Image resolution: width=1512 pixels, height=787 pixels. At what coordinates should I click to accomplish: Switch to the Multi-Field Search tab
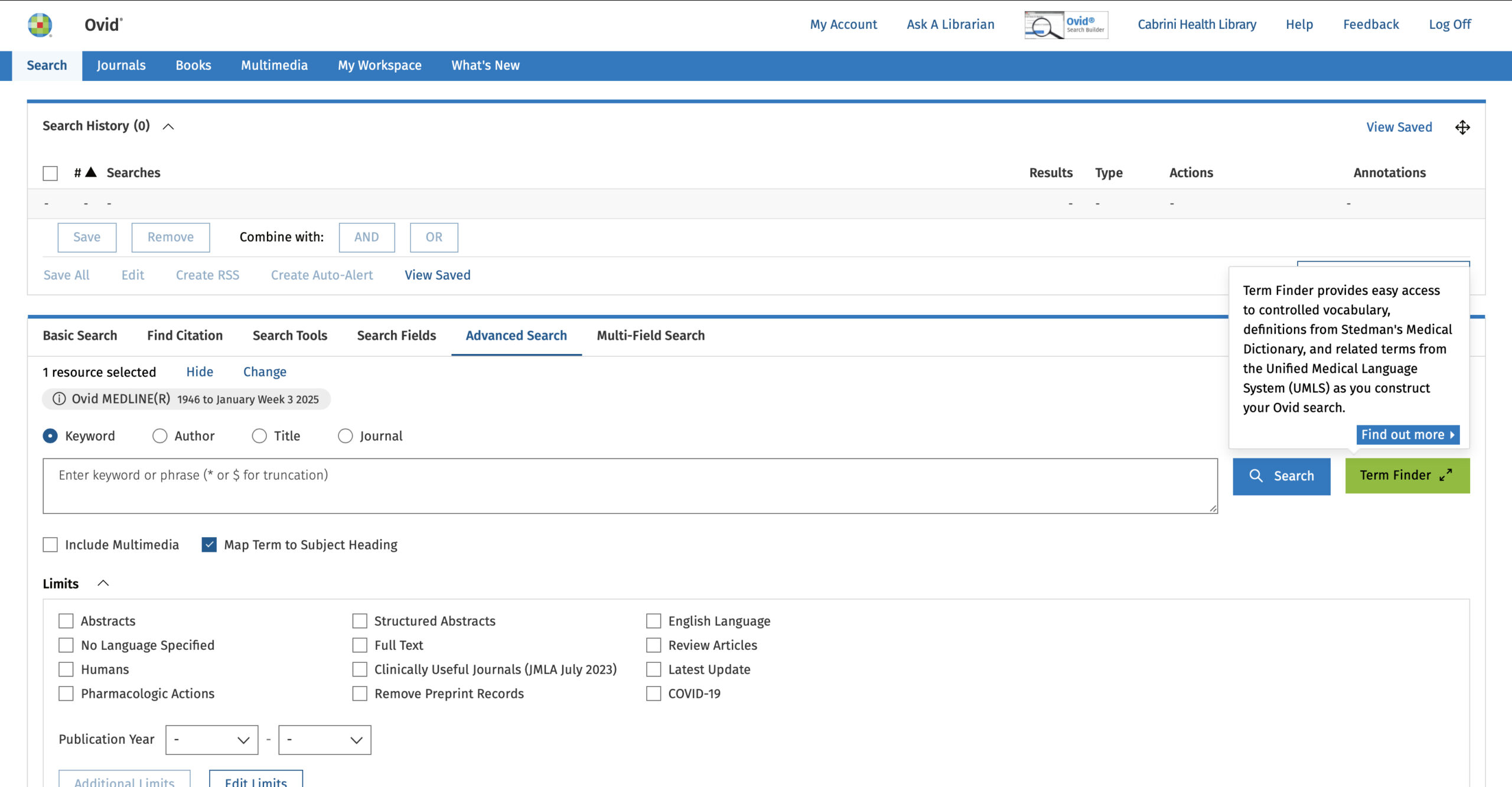pos(650,336)
